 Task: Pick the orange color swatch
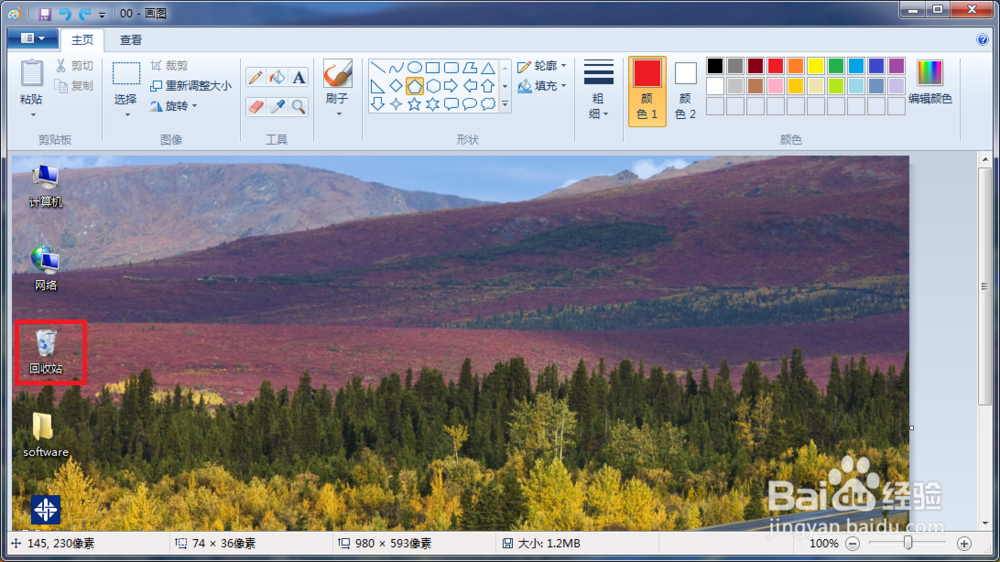(796, 66)
